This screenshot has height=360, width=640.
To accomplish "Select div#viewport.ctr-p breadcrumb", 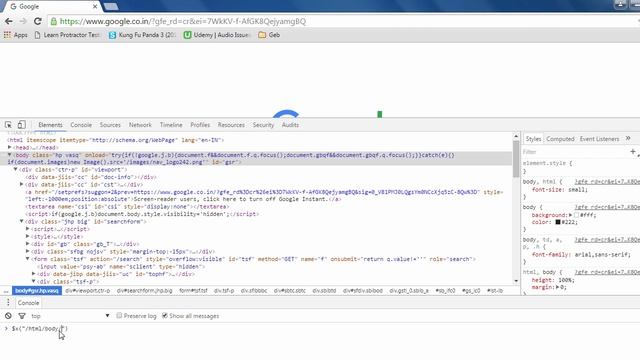I will (88, 291).
